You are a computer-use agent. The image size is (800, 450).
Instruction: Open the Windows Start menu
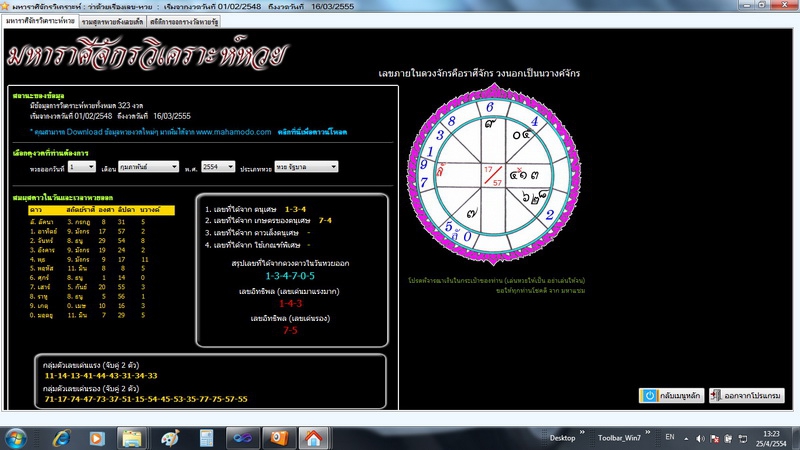coord(15,438)
